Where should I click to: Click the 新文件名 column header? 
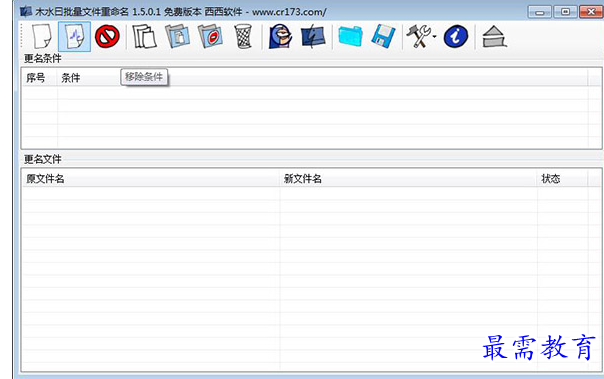click(x=409, y=179)
